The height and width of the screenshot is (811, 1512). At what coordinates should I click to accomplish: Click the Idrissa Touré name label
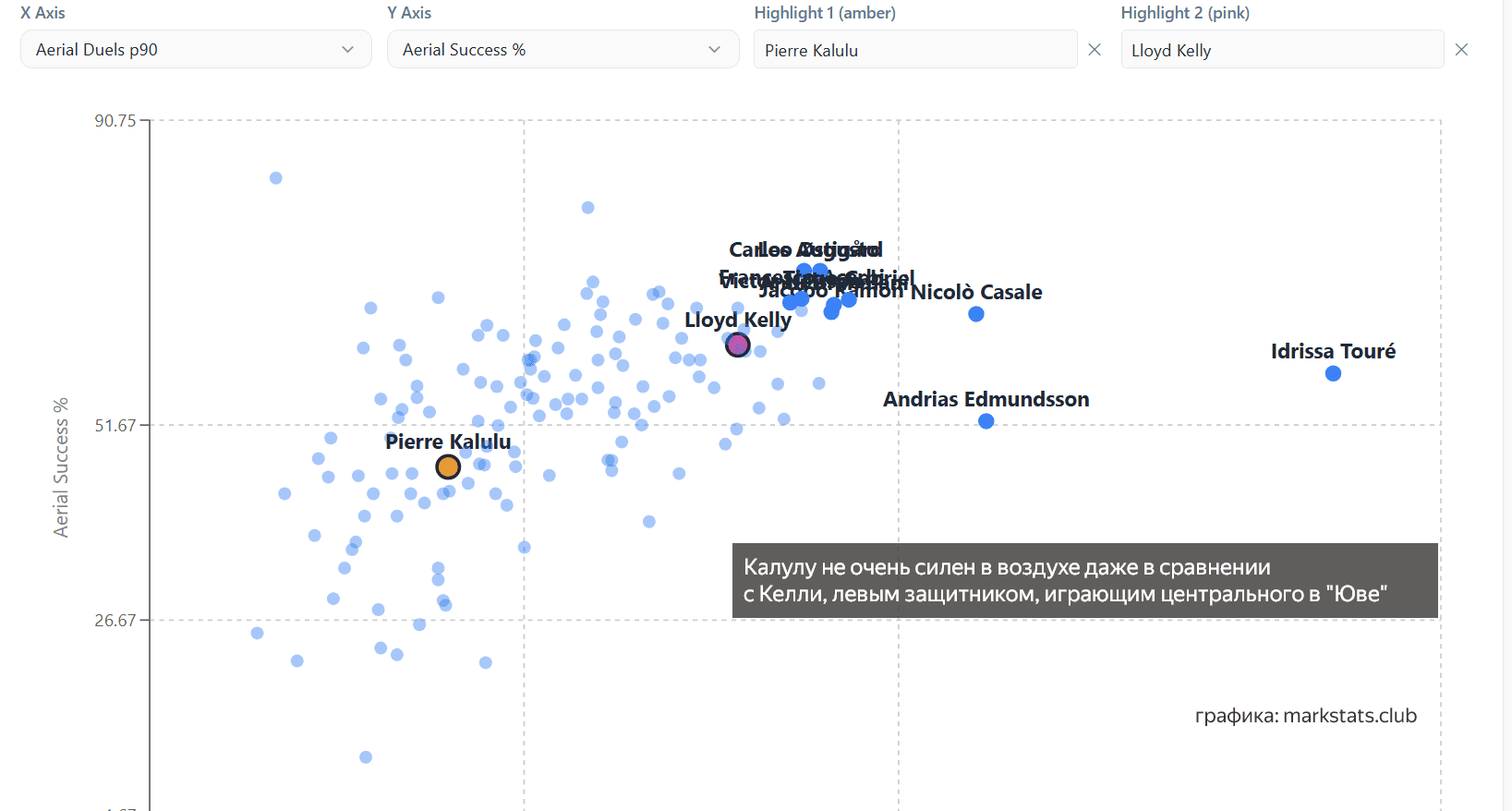(x=1333, y=351)
